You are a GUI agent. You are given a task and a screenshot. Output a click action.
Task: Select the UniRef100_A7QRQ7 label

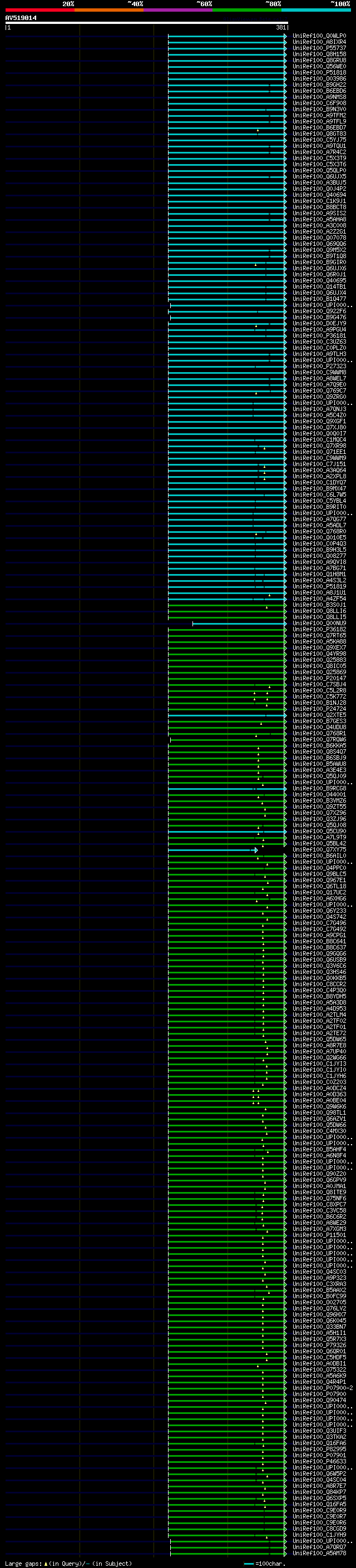(x=319, y=1547)
